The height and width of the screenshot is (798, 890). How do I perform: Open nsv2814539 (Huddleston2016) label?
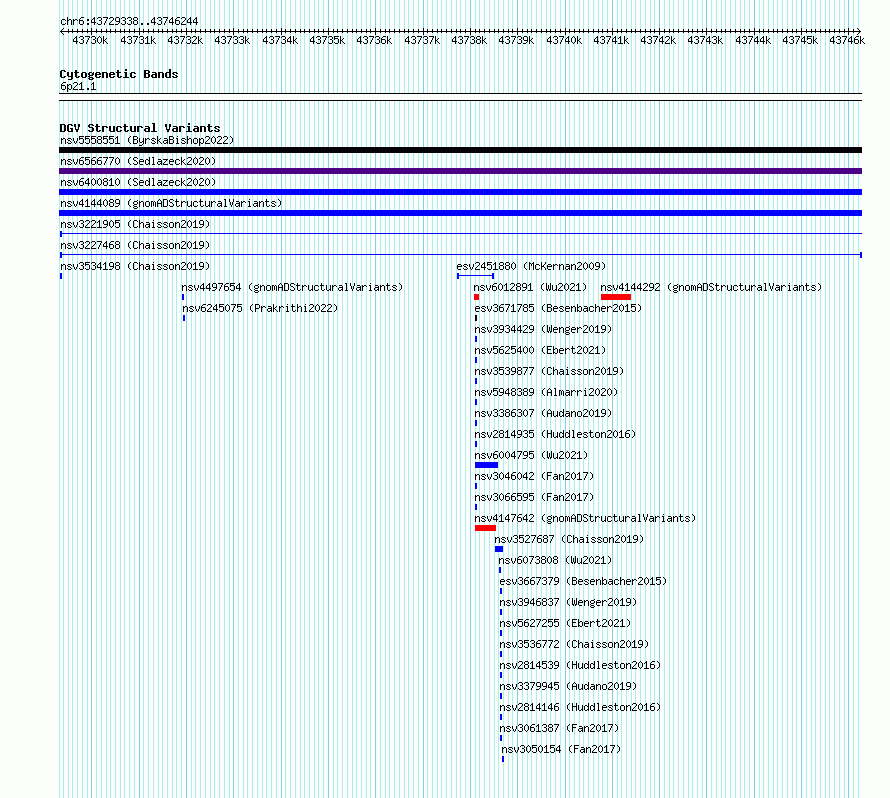click(580, 665)
